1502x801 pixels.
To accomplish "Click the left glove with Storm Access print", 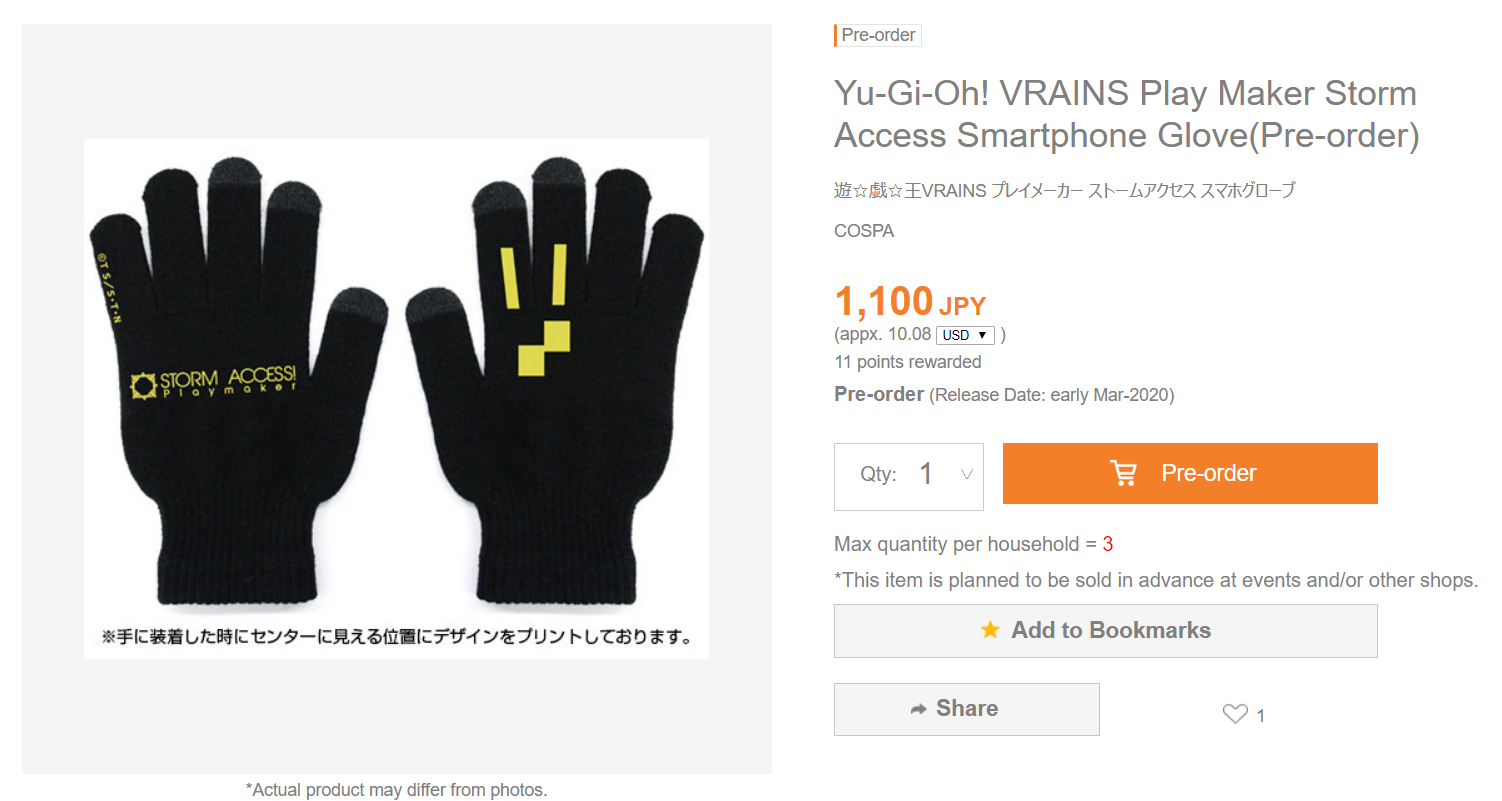I will click(243, 380).
